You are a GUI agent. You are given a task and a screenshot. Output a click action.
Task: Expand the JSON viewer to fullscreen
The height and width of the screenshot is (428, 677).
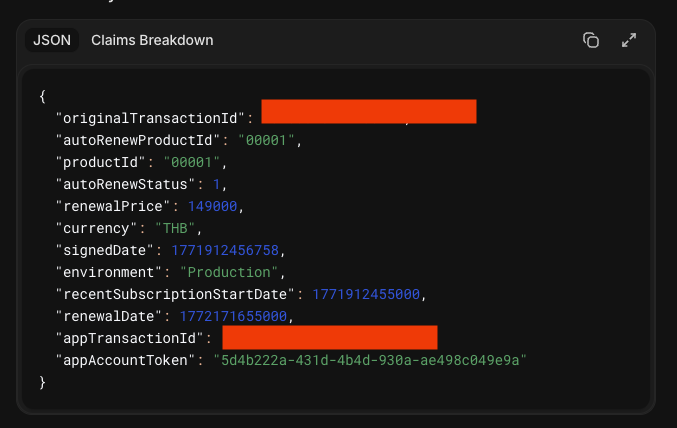coord(629,40)
